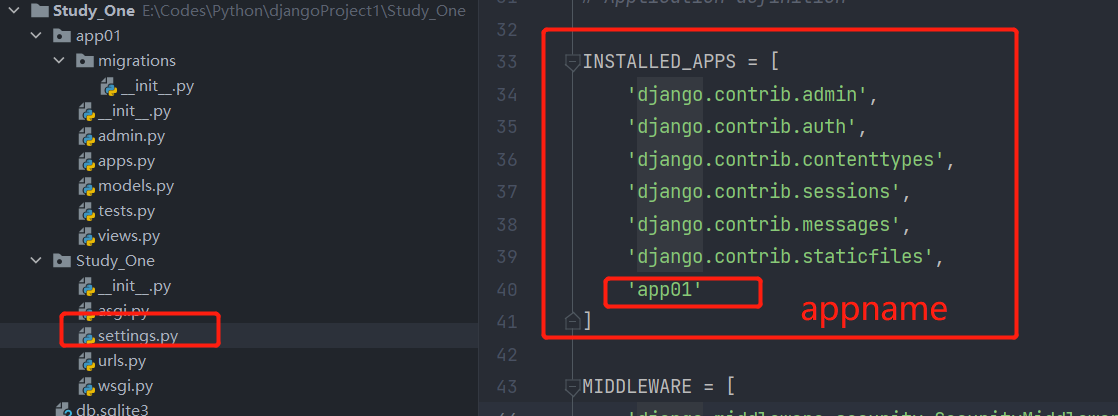The height and width of the screenshot is (416, 1118).
Task: Collapse the migrations folder chevron
Action: point(60,61)
